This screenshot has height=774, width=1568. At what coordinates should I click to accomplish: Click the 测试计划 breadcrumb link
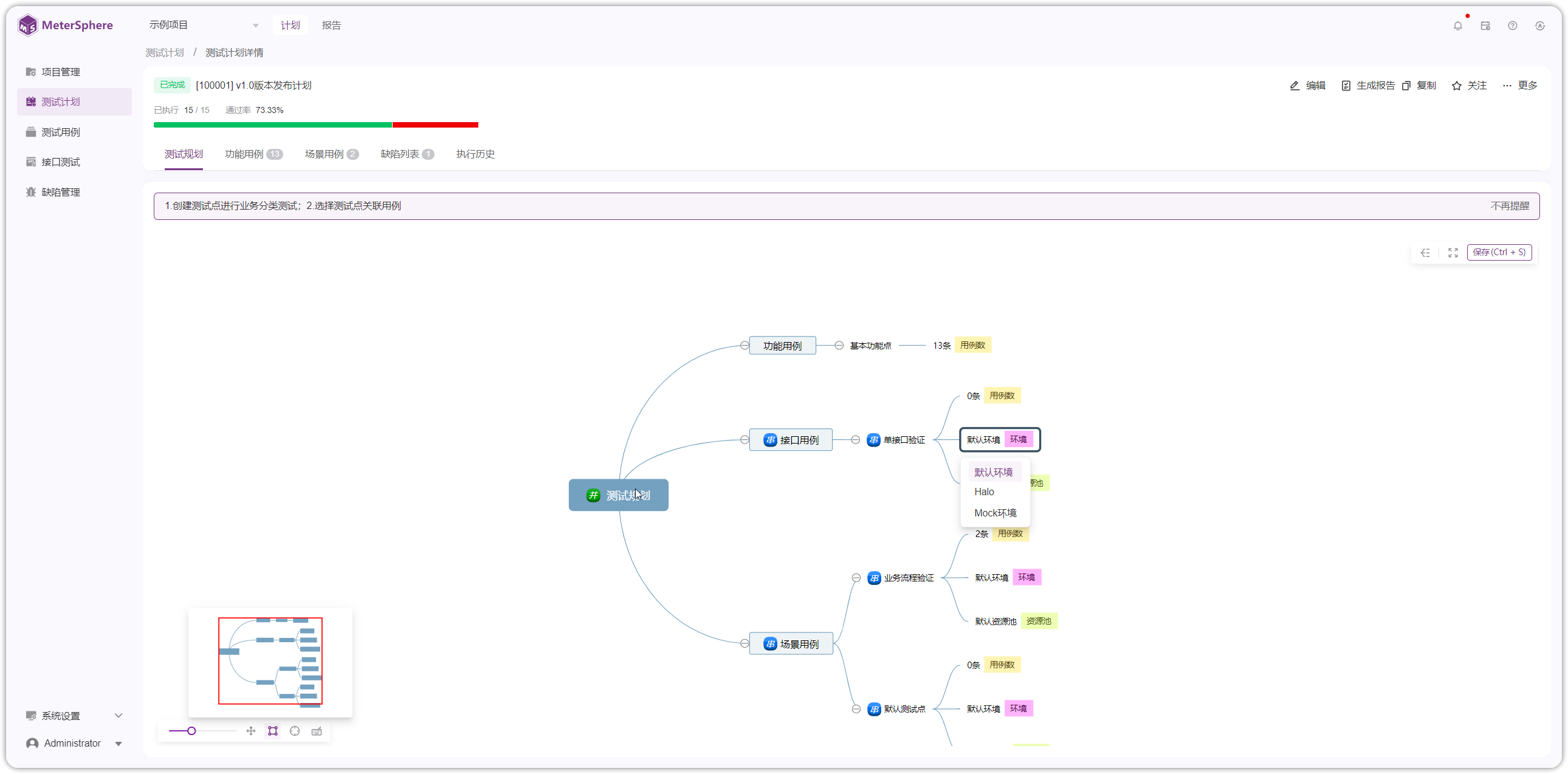164,53
